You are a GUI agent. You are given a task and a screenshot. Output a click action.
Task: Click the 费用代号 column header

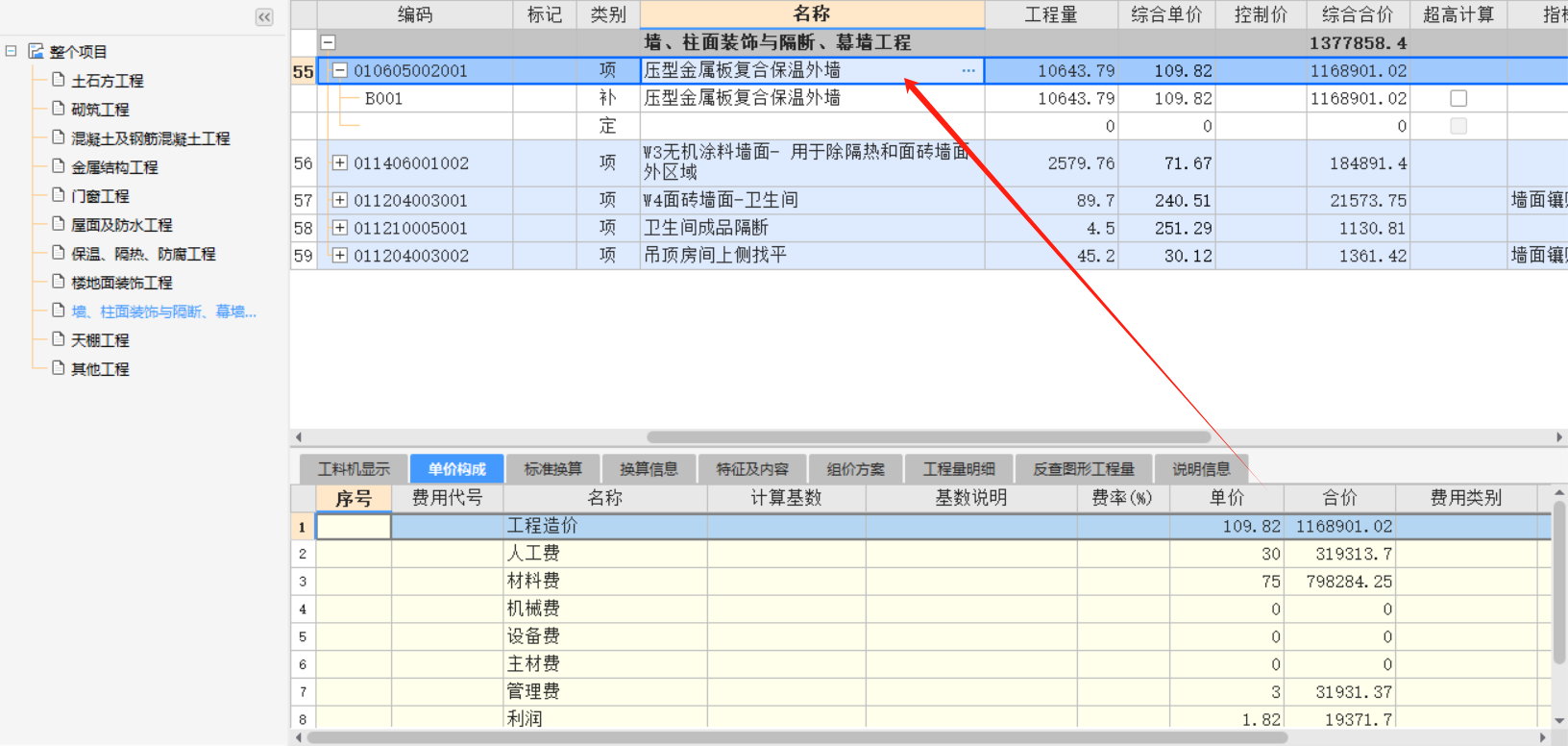tap(447, 498)
